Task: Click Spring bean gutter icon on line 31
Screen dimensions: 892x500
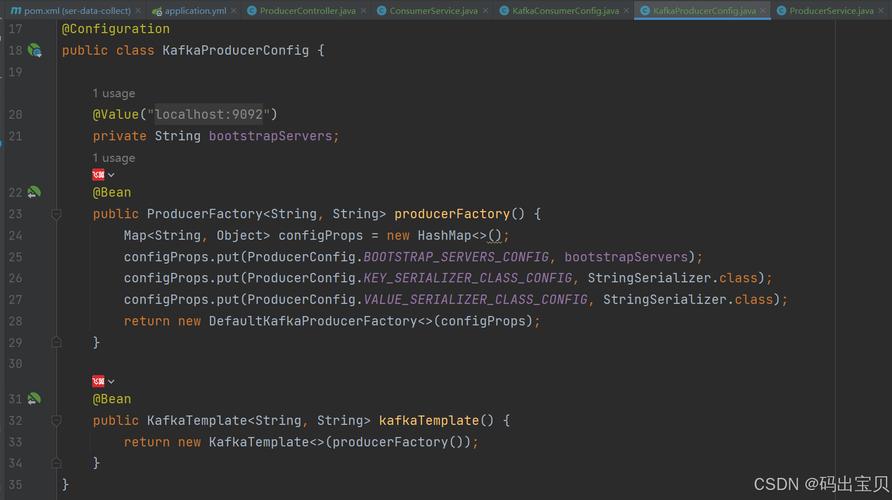Action: 34,399
